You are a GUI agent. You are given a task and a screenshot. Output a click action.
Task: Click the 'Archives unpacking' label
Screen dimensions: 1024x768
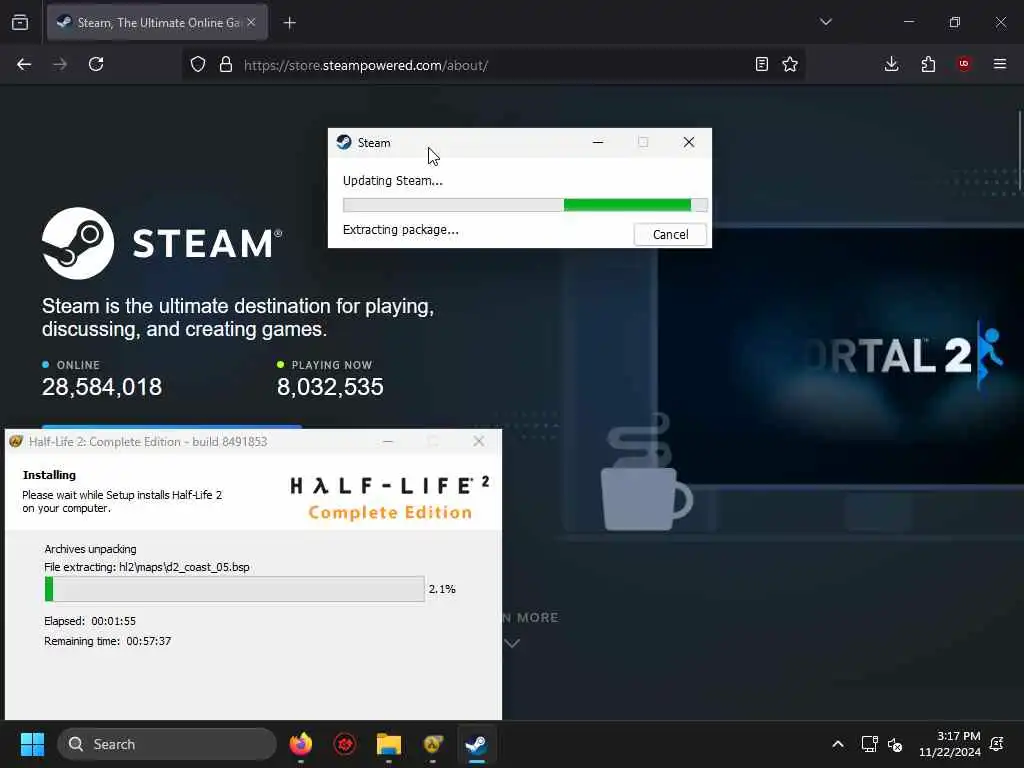coord(90,549)
